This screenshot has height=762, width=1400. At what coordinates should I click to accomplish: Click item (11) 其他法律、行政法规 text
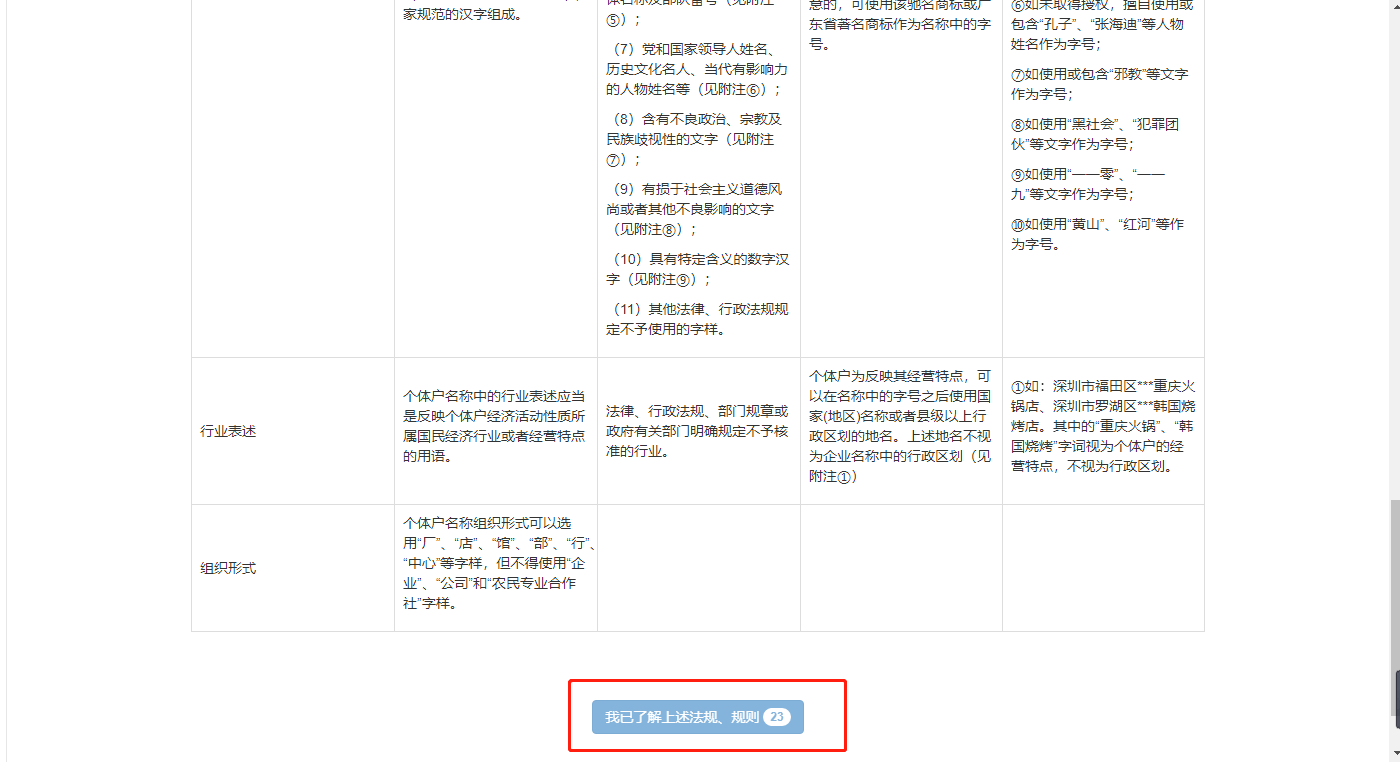click(x=698, y=319)
